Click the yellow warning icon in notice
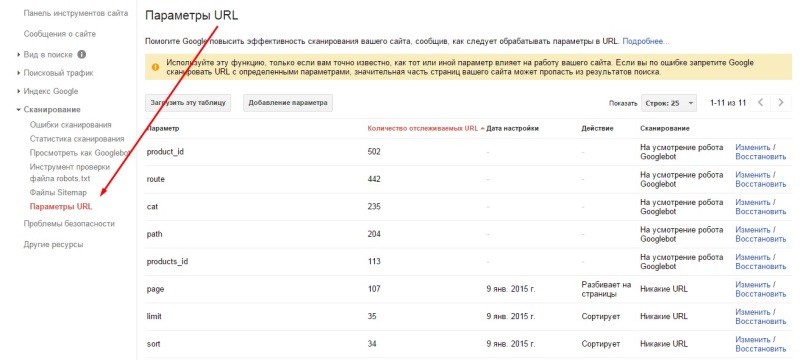800x360 pixels. [155, 67]
